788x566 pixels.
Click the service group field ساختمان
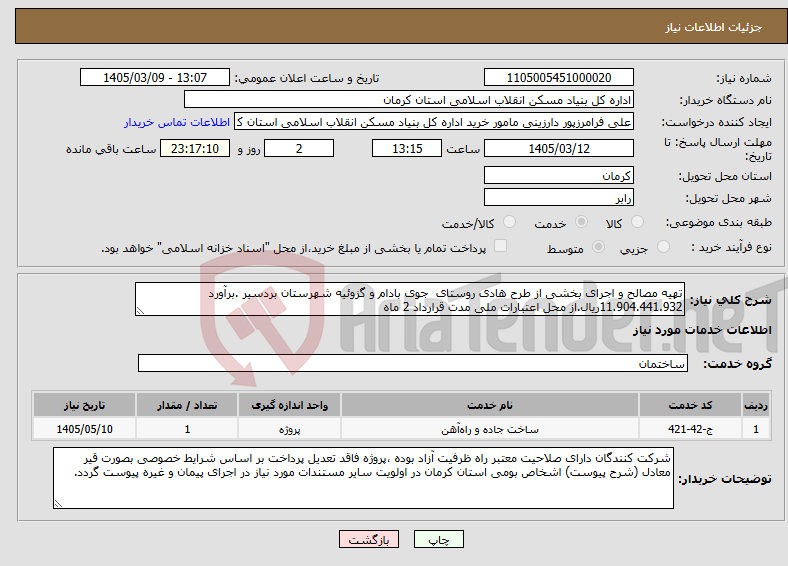click(413, 363)
